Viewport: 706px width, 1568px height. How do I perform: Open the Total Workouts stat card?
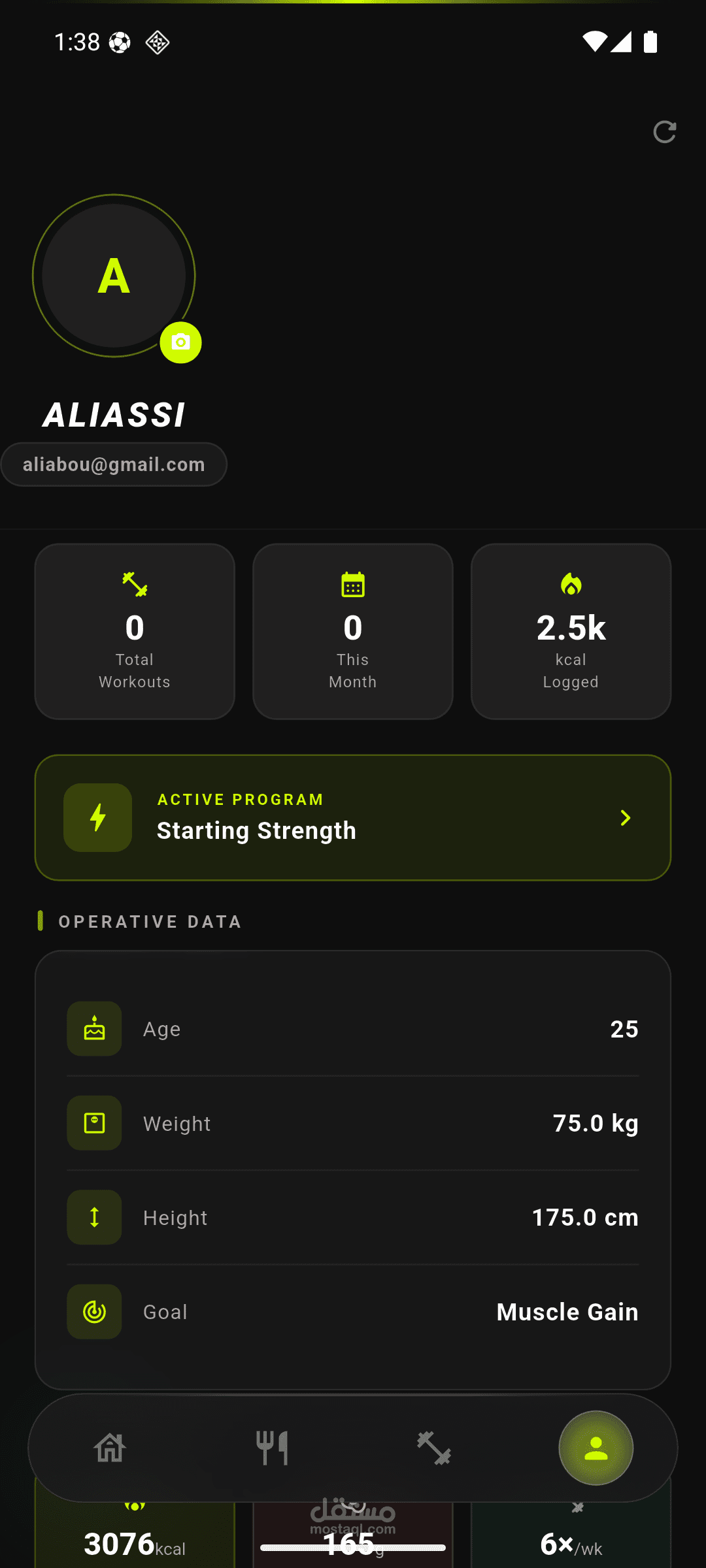[x=135, y=632]
